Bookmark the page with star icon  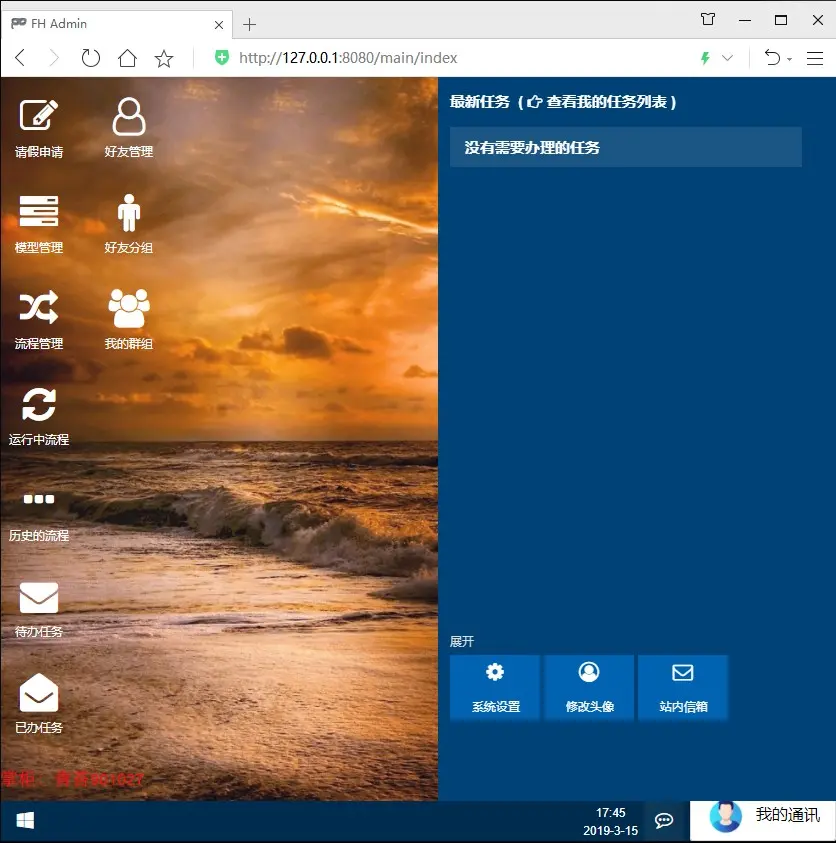164,58
